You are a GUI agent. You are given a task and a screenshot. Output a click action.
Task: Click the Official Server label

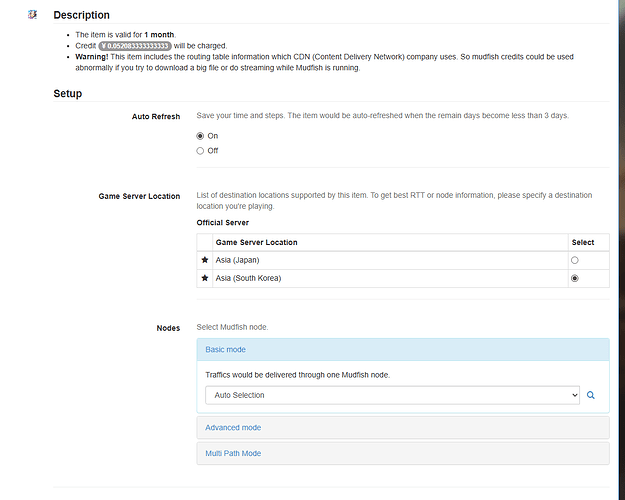(222, 222)
